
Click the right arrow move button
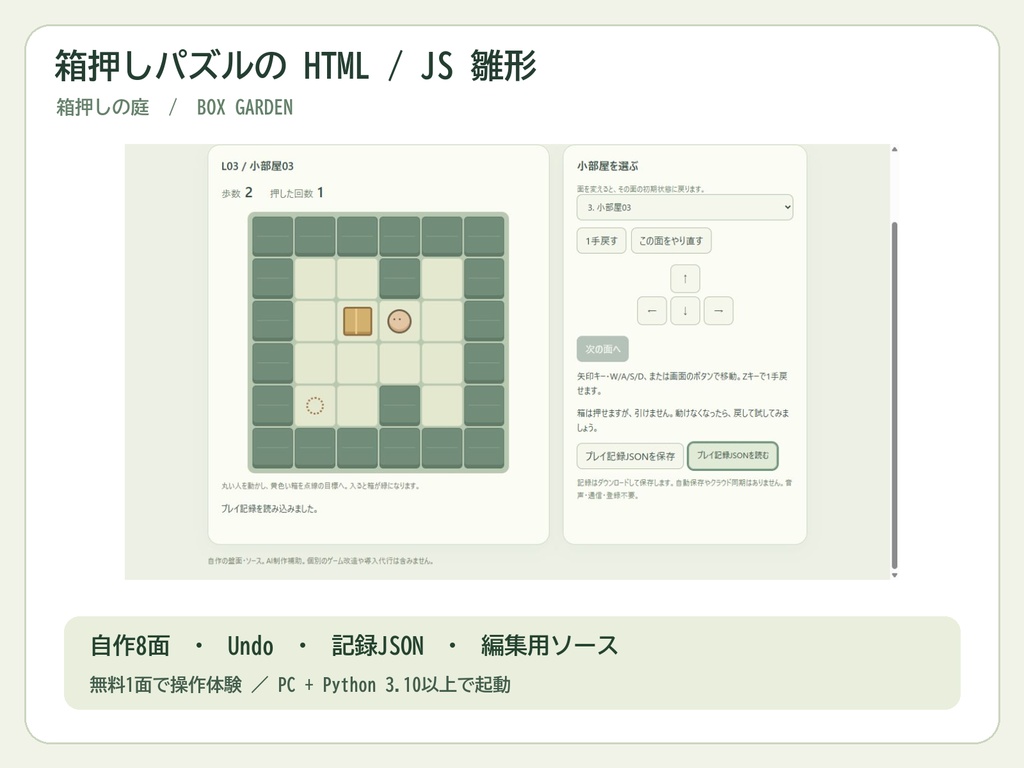718,311
